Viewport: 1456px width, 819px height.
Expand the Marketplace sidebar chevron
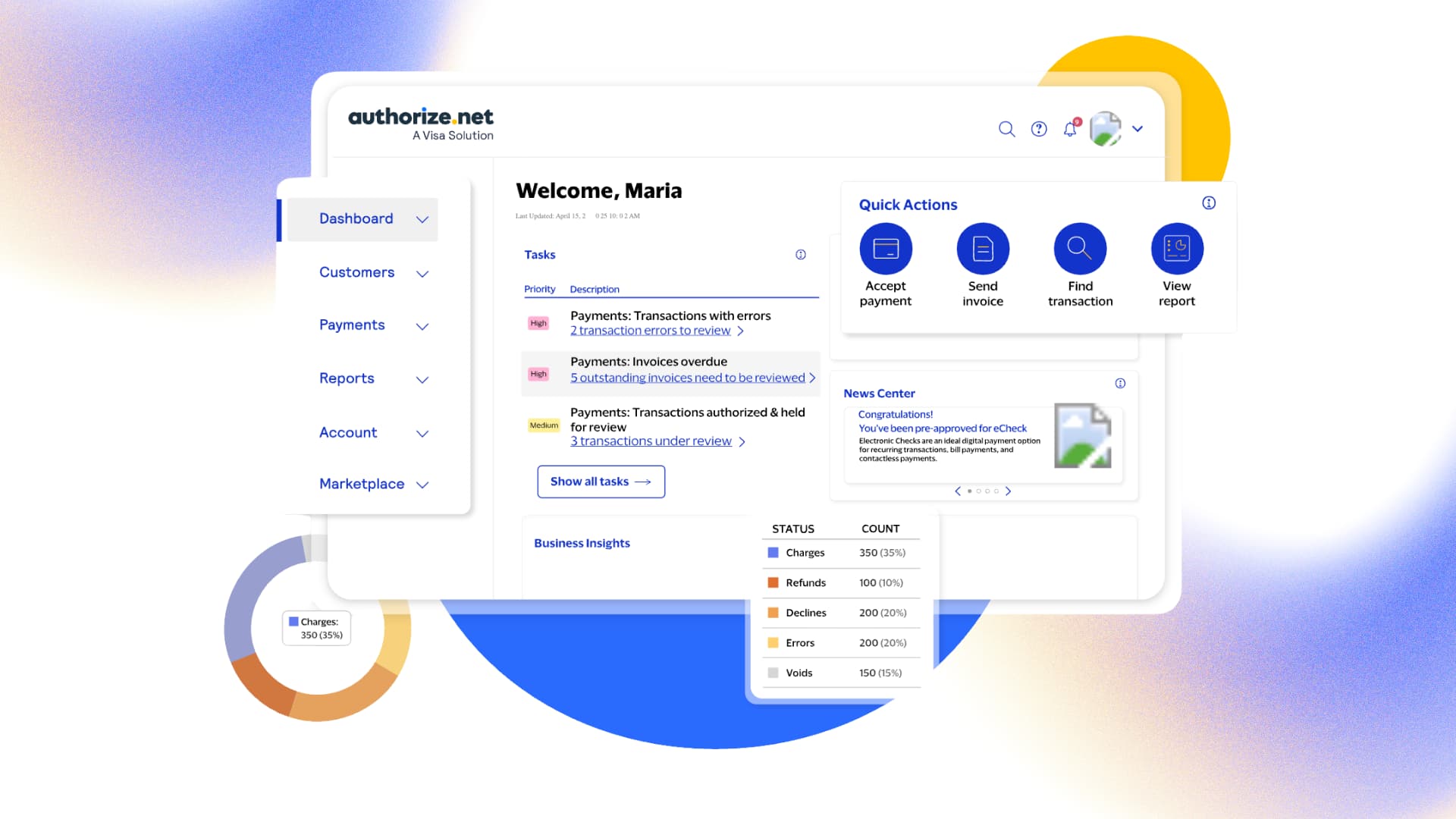click(422, 485)
